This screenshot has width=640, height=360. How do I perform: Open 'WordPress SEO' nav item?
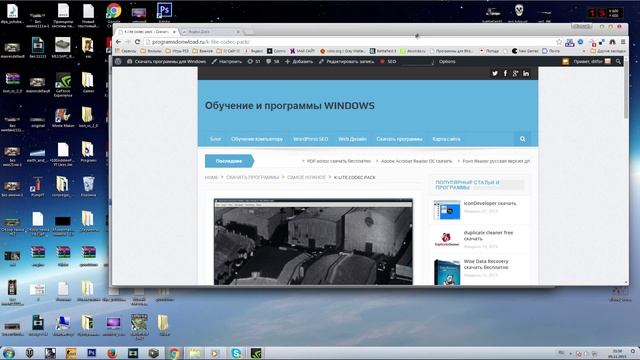click(x=311, y=139)
